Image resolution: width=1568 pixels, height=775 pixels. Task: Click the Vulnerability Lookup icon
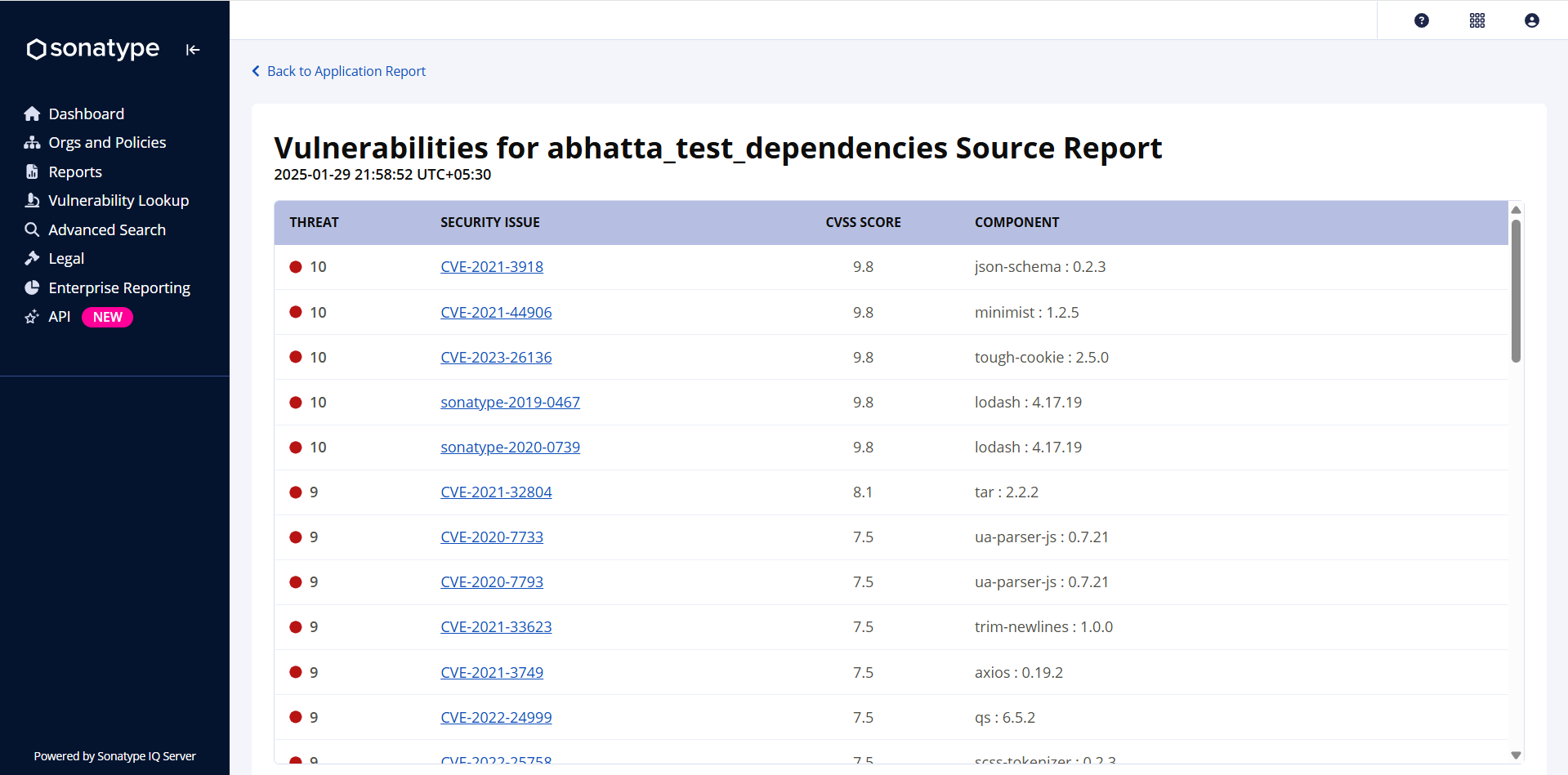coord(32,200)
